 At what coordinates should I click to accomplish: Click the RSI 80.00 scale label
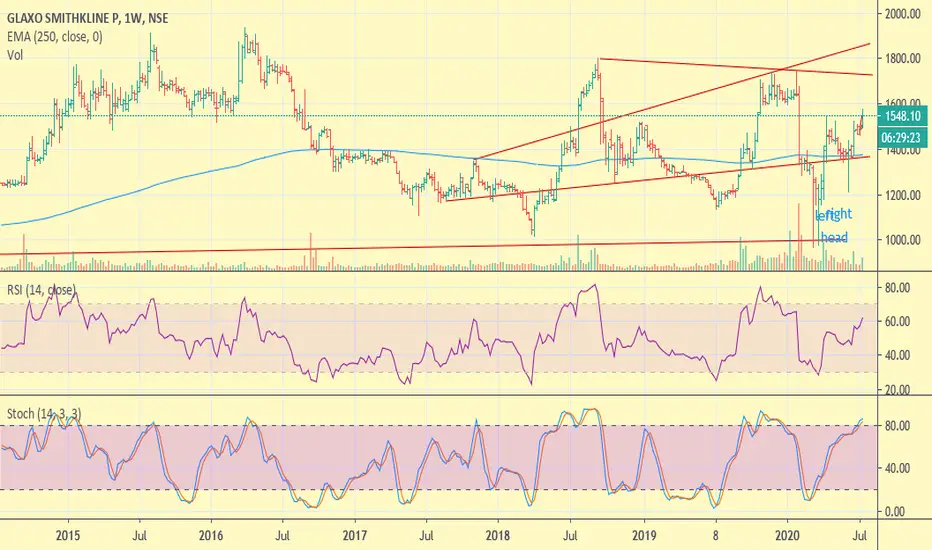tap(897, 288)
